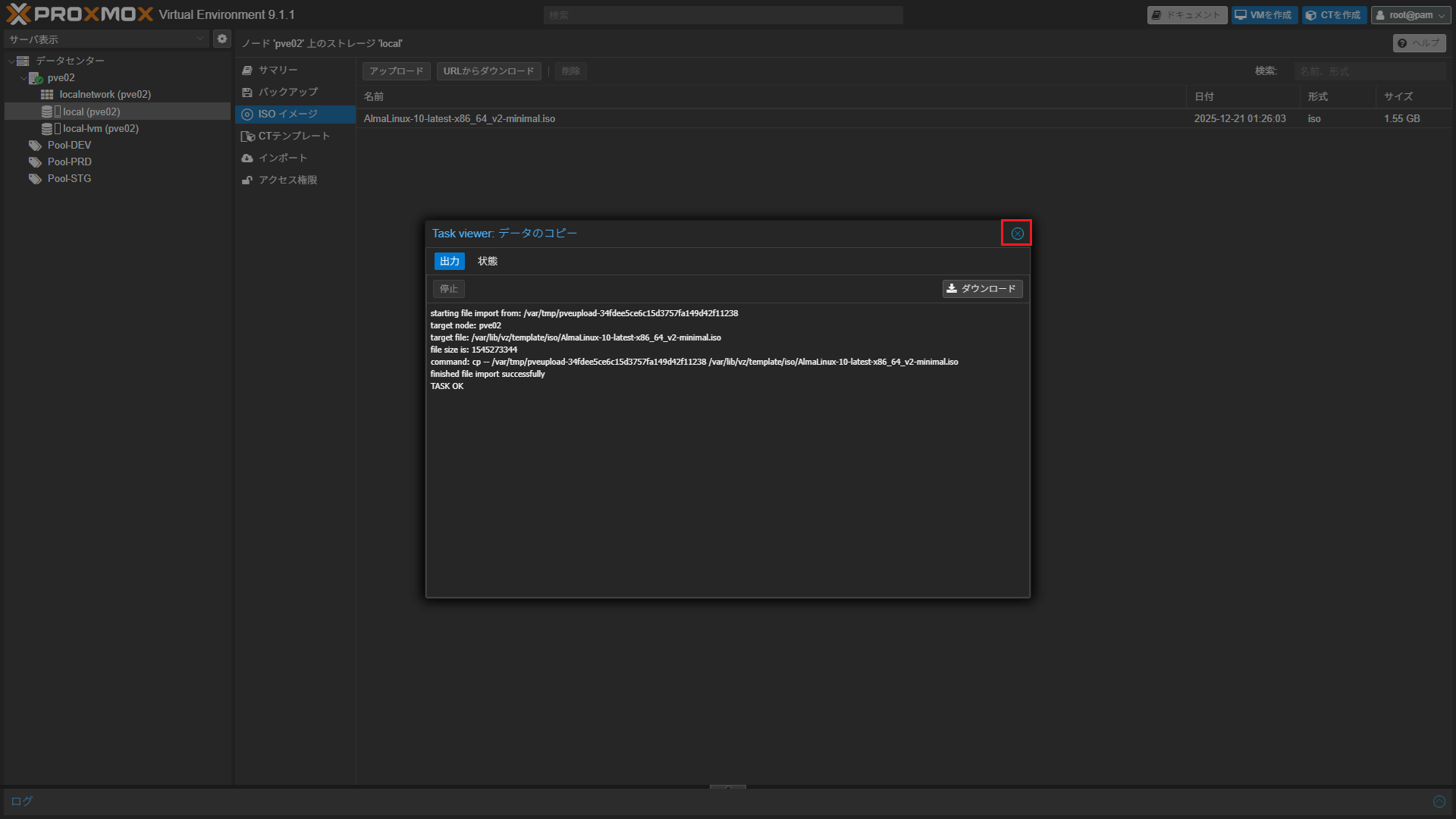Open the インポート cloud section

(282, 158)
